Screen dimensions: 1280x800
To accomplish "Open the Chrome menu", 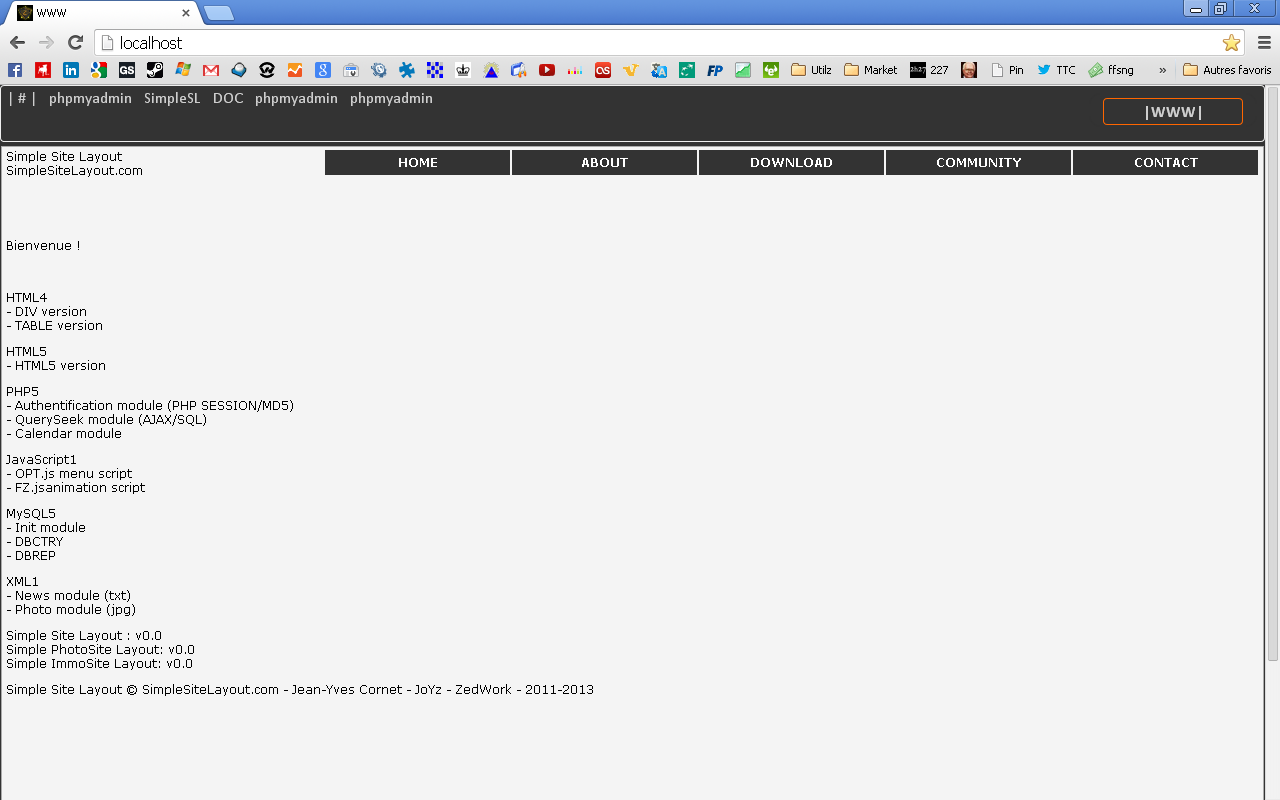I will [1263, 43].
